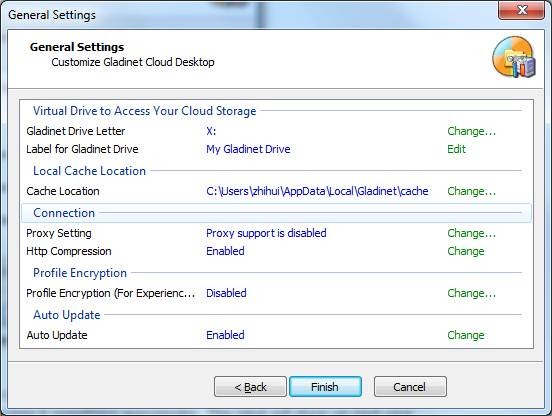Change Http Compression setting

pyautogui.click(x=466, y=251)
